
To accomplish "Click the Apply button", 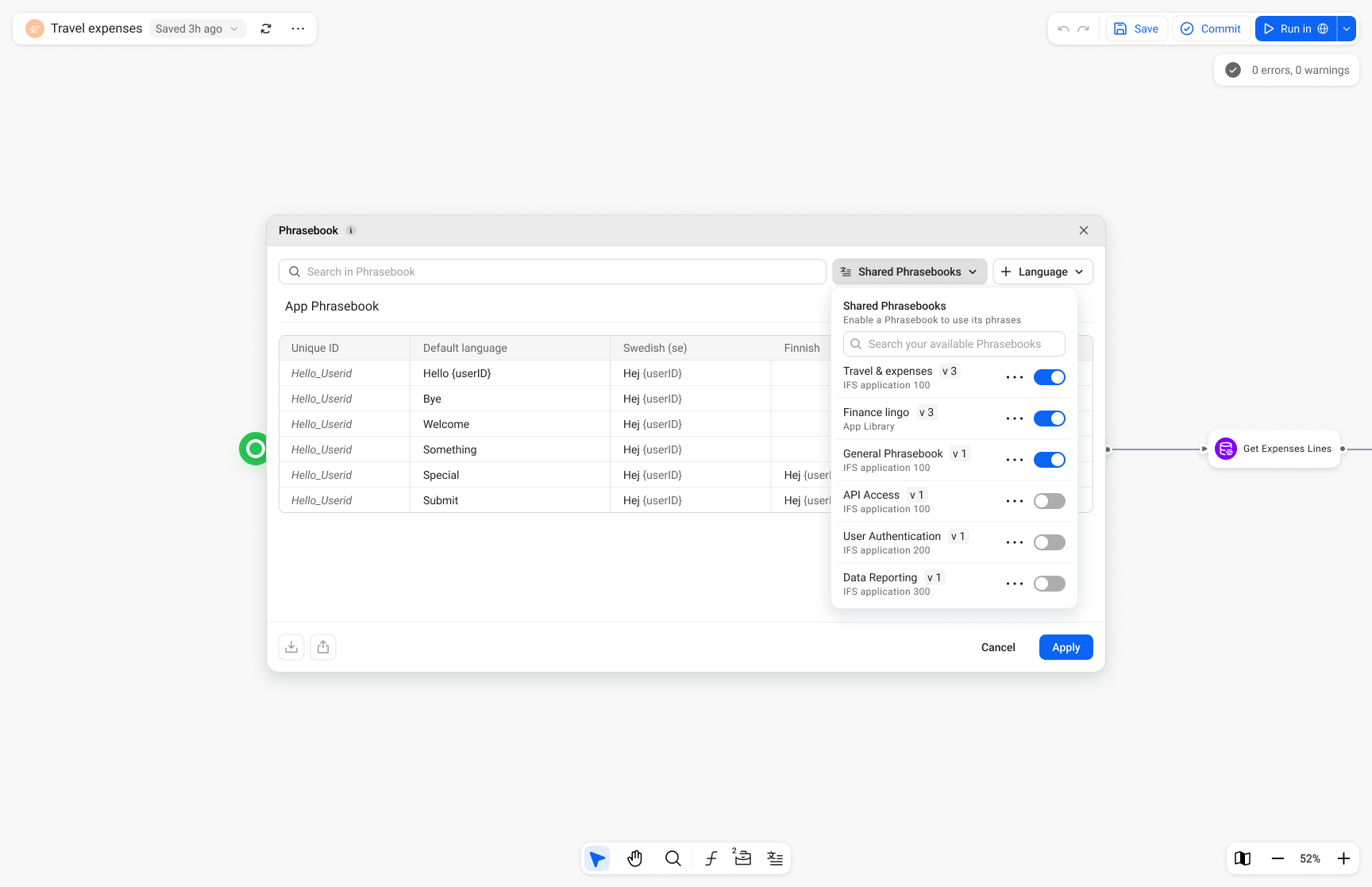I will click(1066, 647).
